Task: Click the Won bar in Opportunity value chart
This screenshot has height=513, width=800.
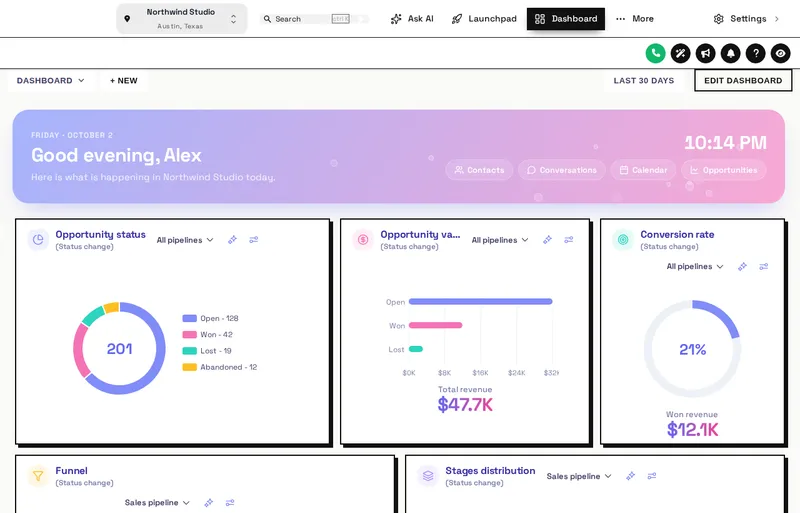Action: [436, 325]
